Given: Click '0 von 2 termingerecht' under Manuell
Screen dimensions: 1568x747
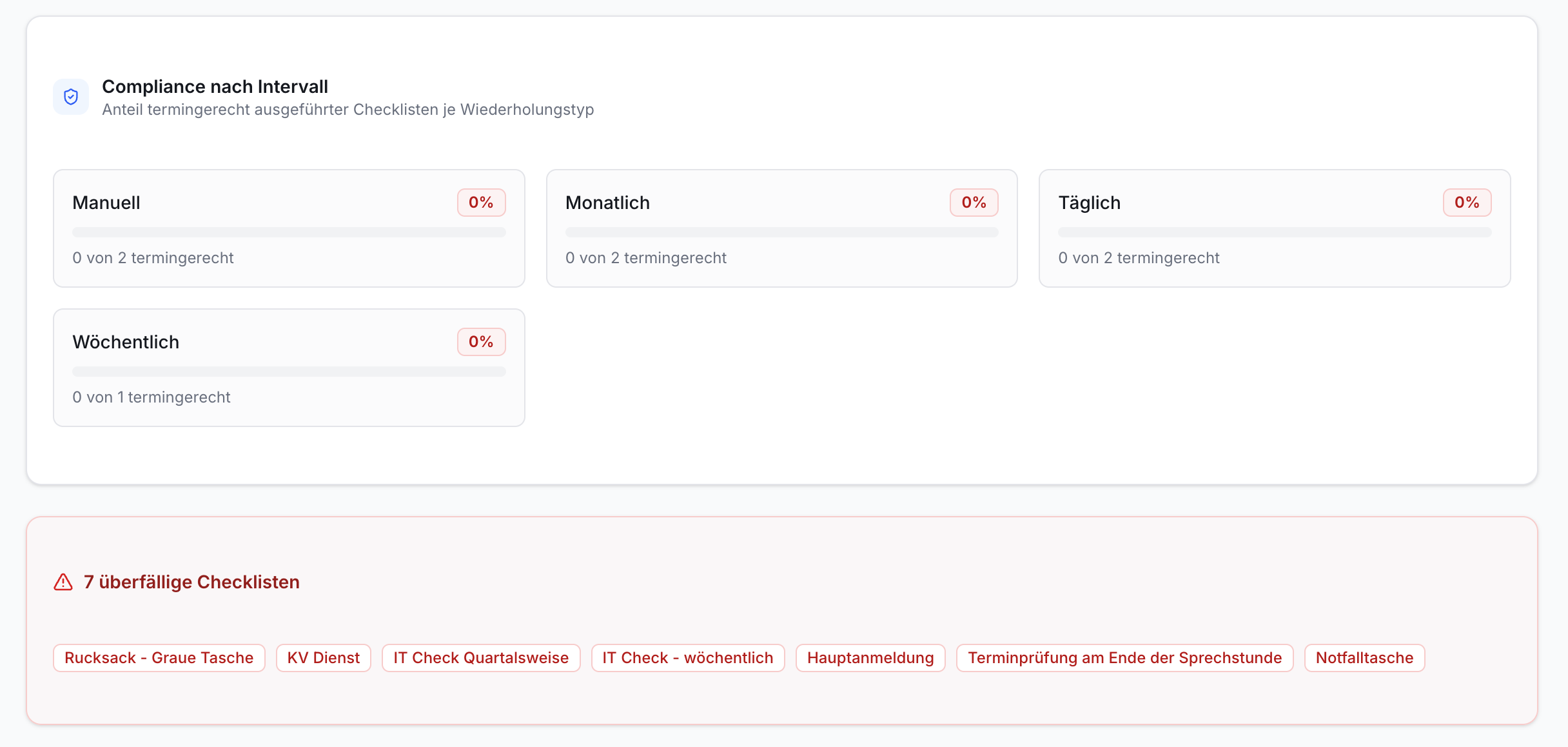Looking at the screenshot, I should (153, 258).
